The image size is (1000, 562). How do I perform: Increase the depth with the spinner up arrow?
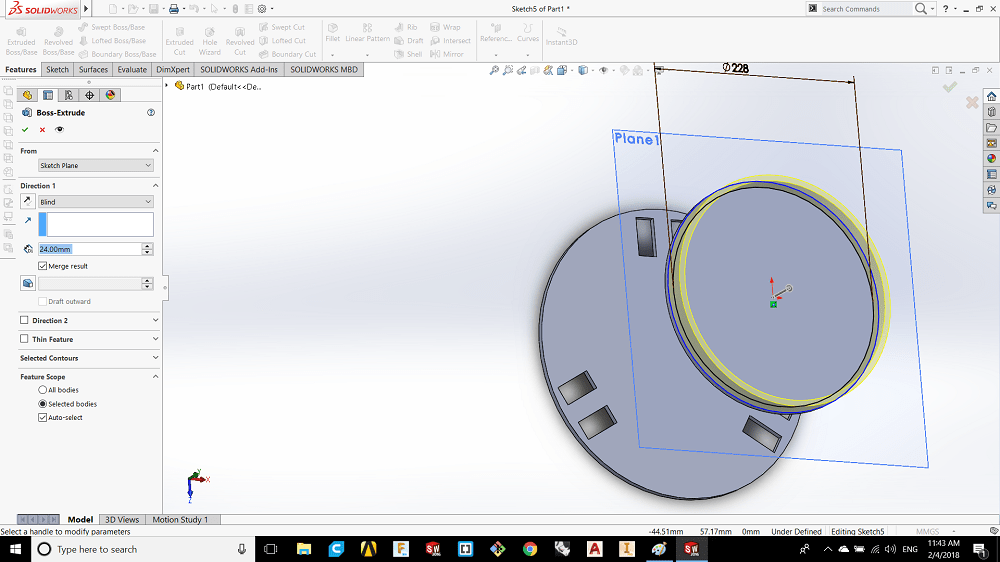point(147,246)
